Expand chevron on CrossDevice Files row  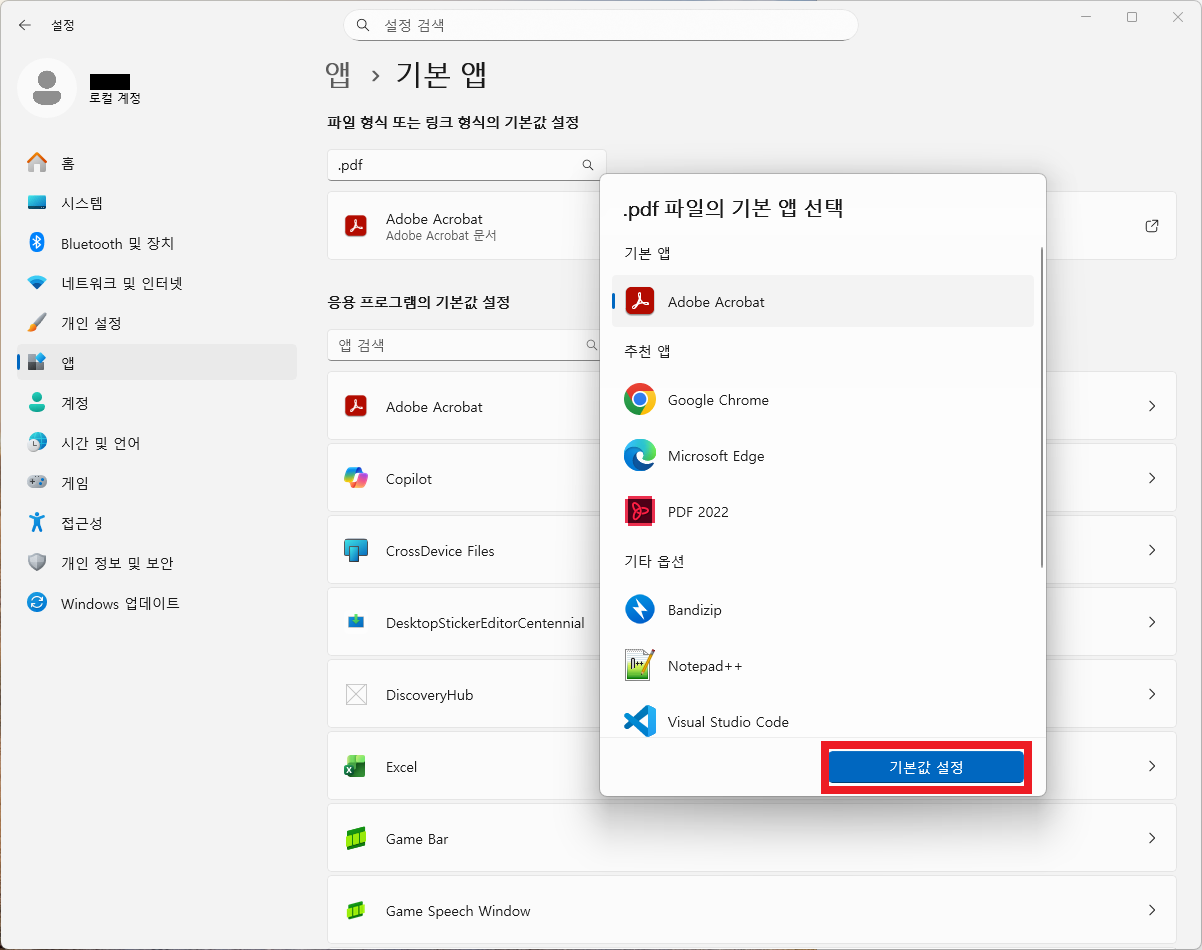[x=1152, y=550]
